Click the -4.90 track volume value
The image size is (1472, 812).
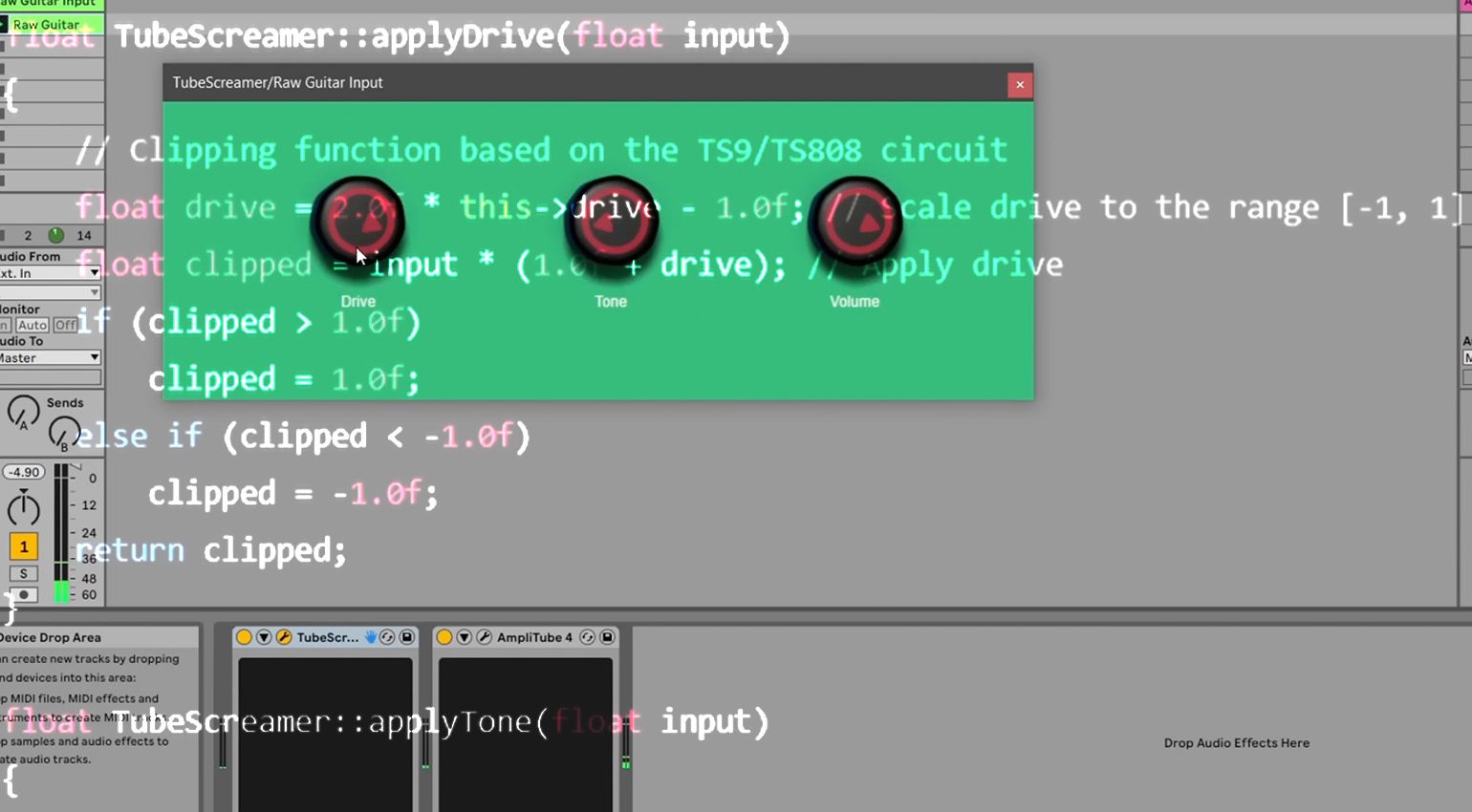click(x=24, y=472)
